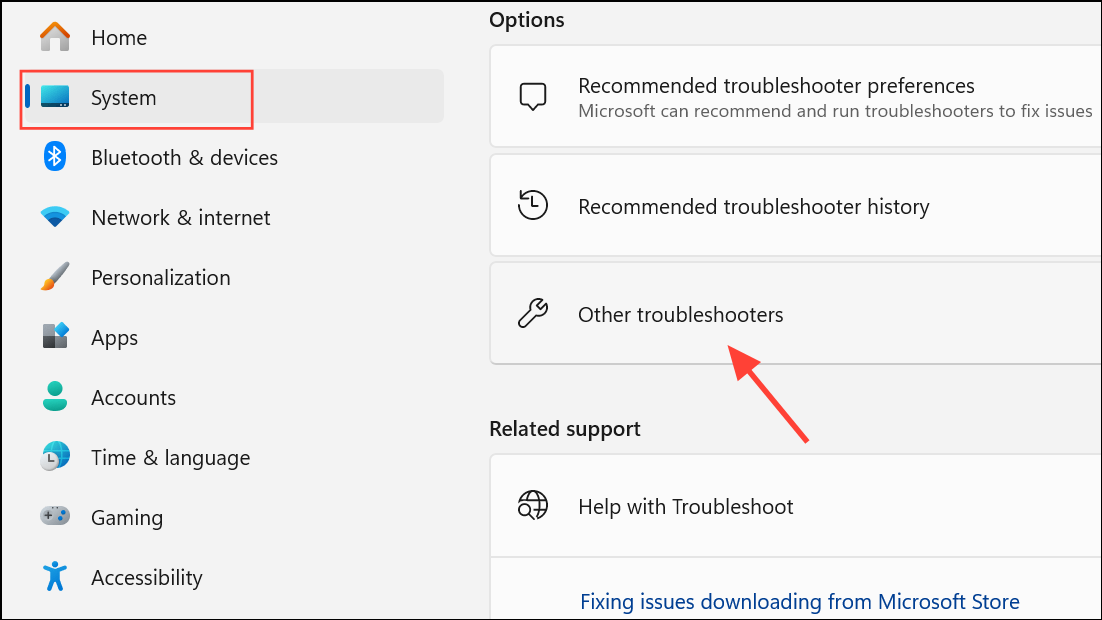Click the Network wifi icon
This screenshot has width=1102, height=620.
55,217
